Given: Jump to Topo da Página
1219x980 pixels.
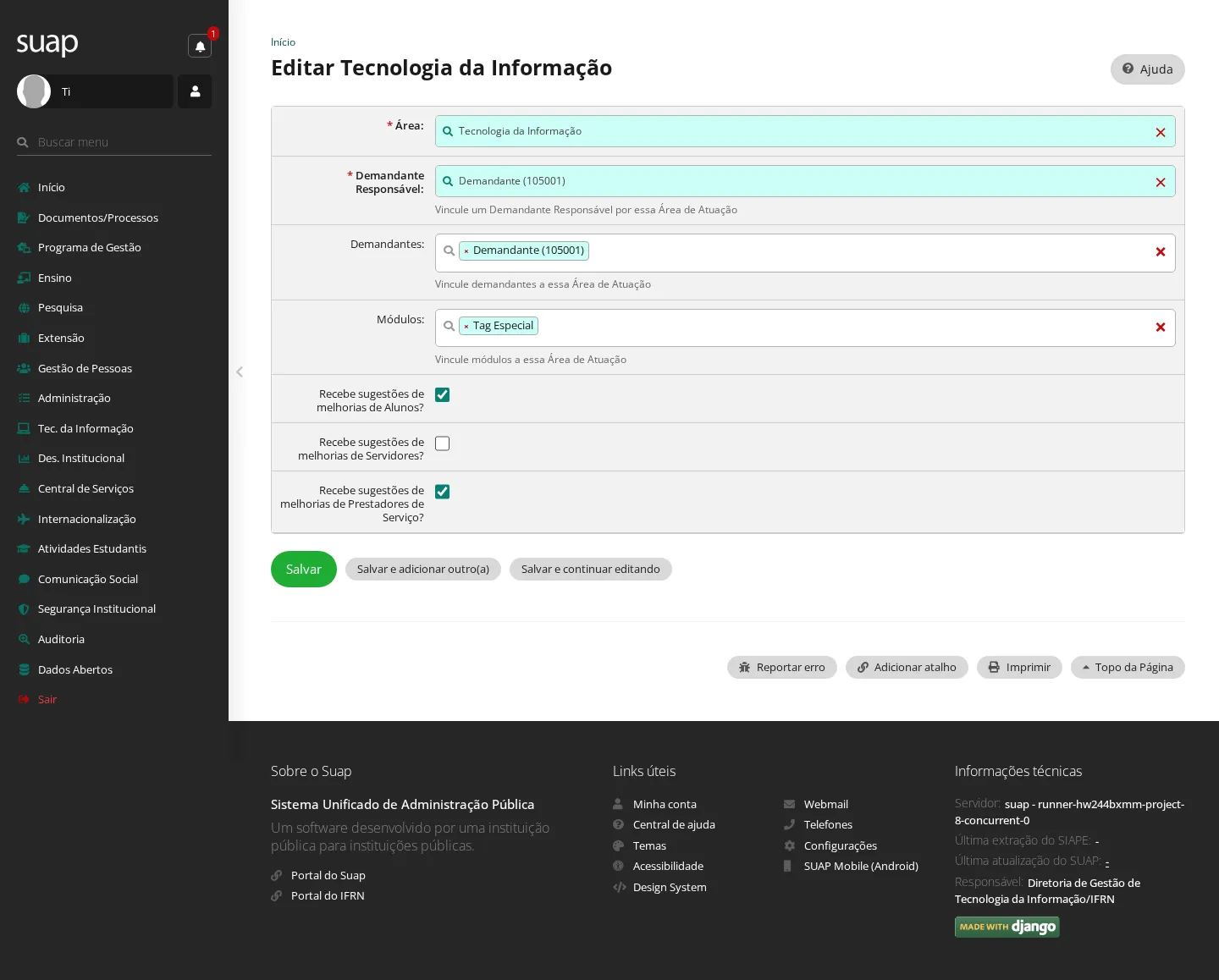Looking at the screenshot, I should [x=1128, y=668].
